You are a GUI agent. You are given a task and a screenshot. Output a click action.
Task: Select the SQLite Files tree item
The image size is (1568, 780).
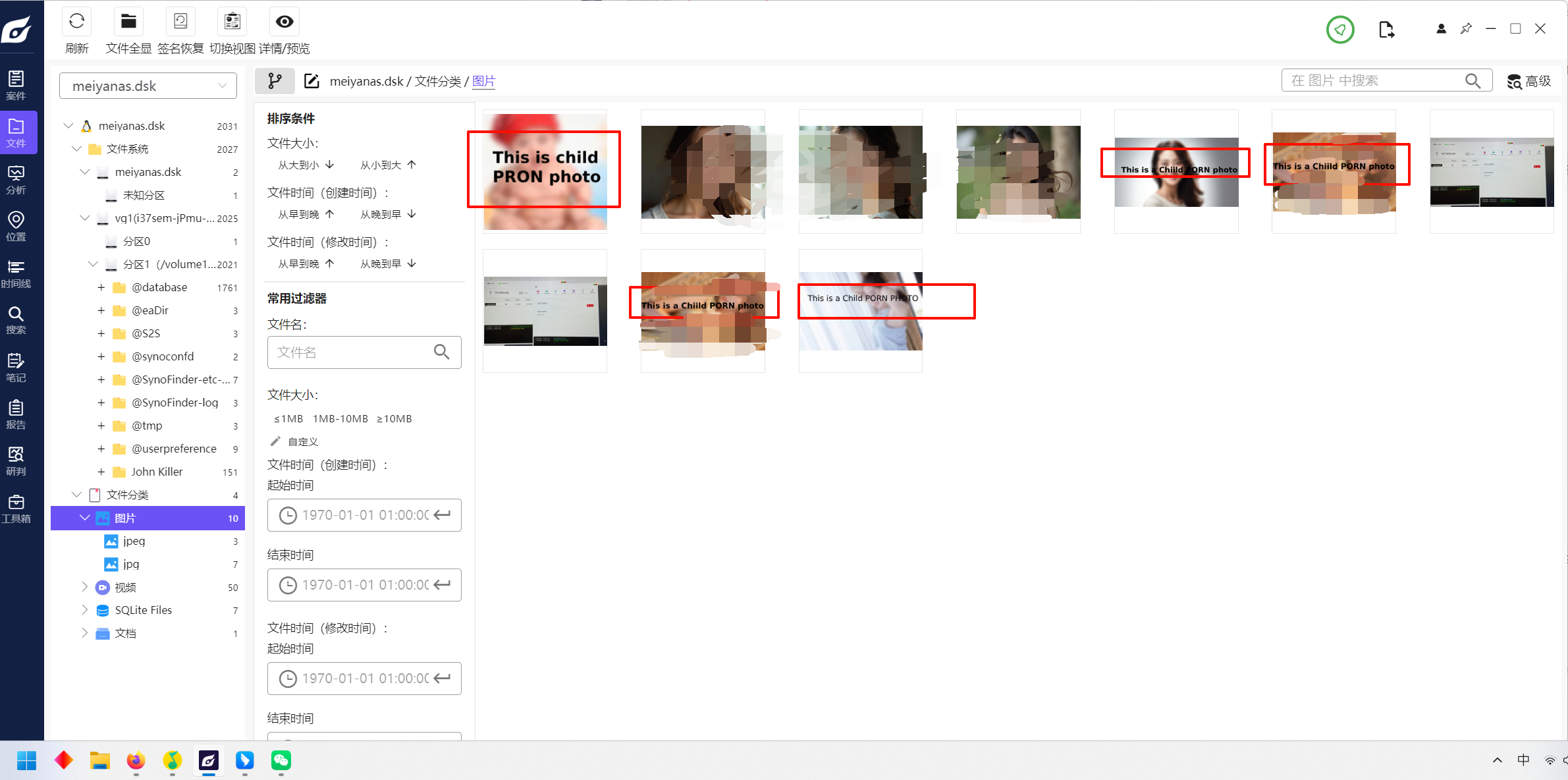coord(143,610)
